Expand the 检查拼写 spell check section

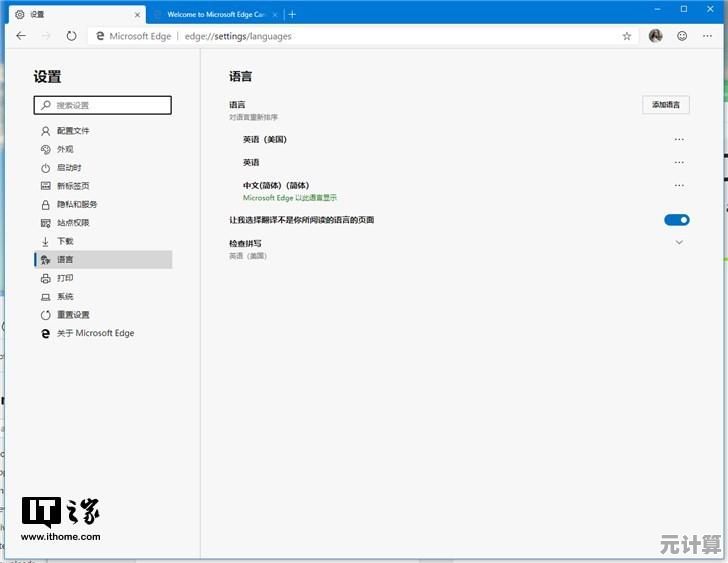(x=679, y=242)
